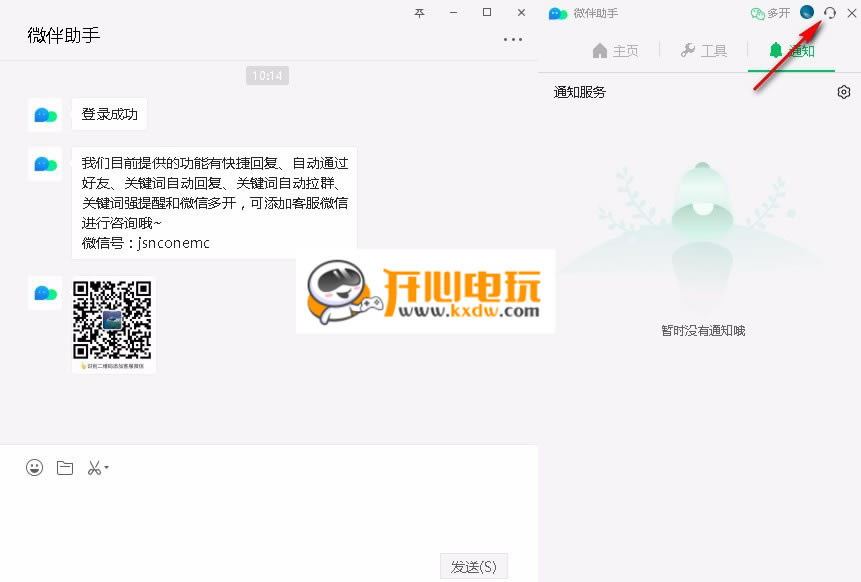Click the user avatar in the title bar
The image size is (861, 582).
tap(806, 13)
